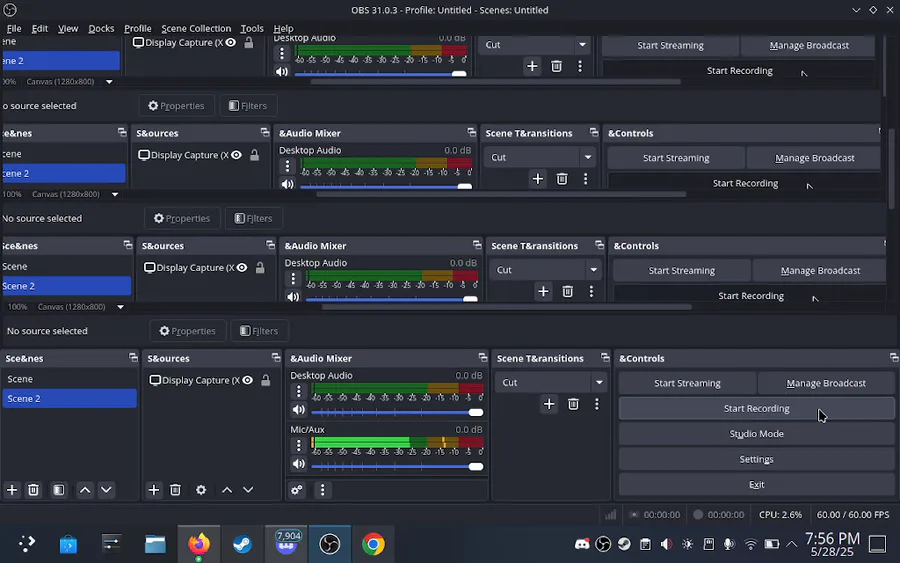Click the Mic/Aux volume slider
This screenshot has width=900, height=563.
pyautogui.click(x=397, y=467)
